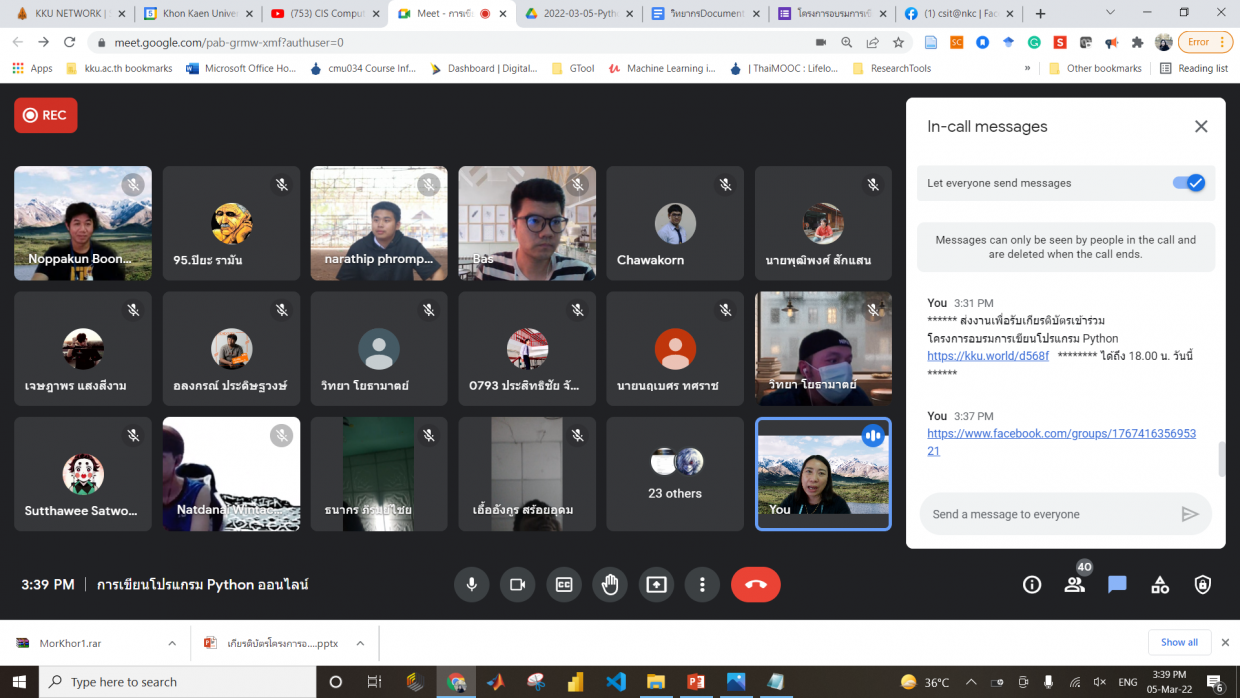Turn on closed captions
This screenshot has width=1240, height=698.
tap(564, 585)
